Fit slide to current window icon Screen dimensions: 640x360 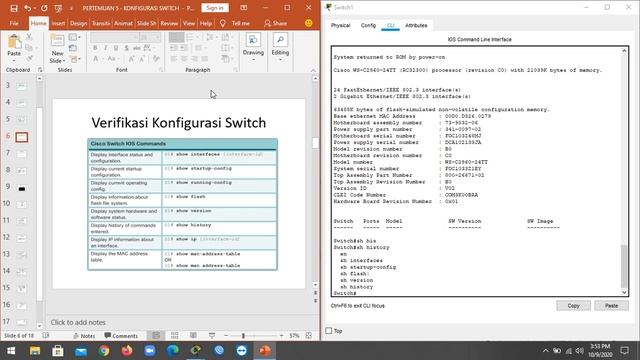click(x=309, y=336)
